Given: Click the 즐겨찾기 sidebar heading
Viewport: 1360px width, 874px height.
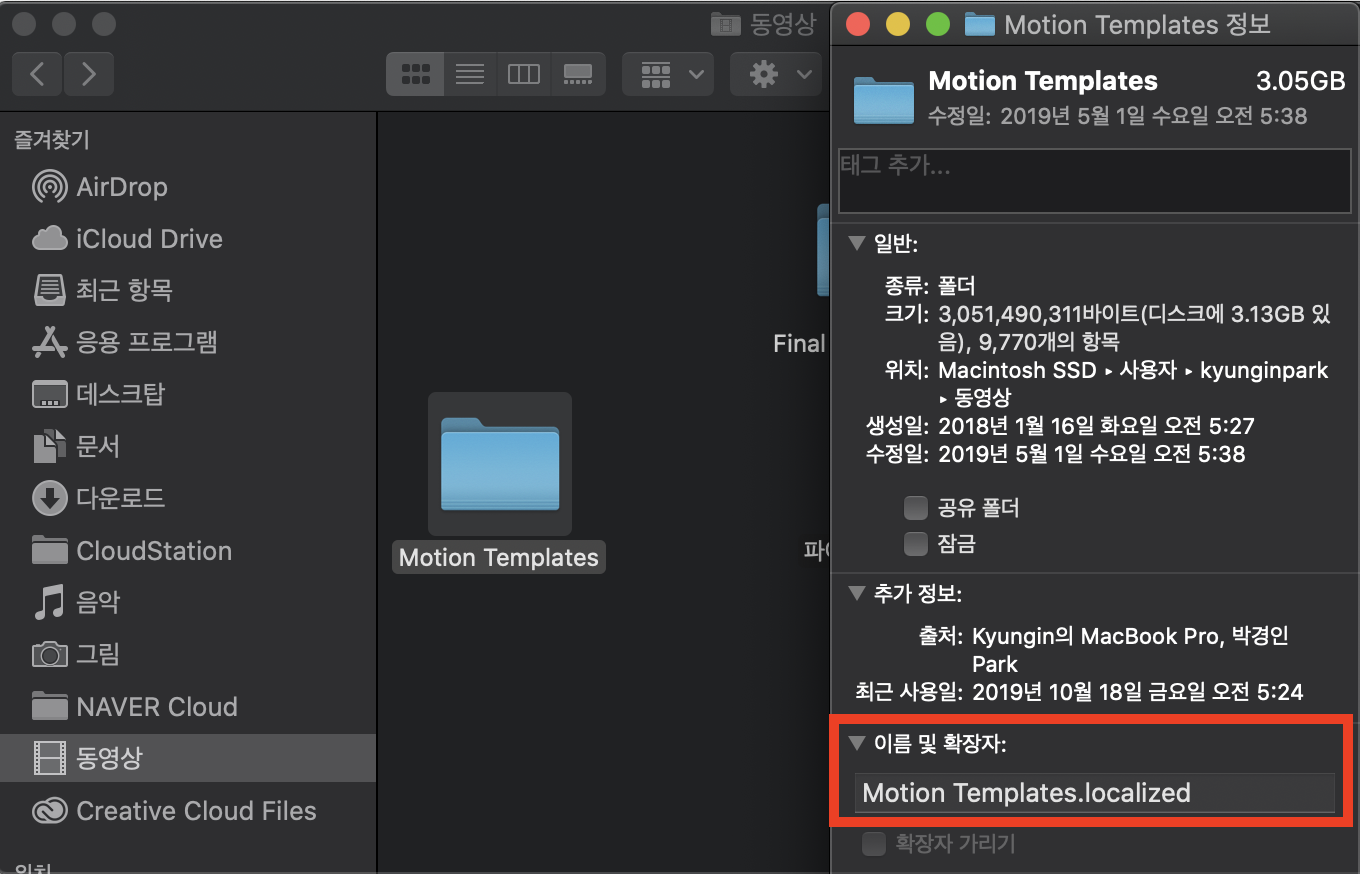Looking at the screenshot, I should 51,140.
